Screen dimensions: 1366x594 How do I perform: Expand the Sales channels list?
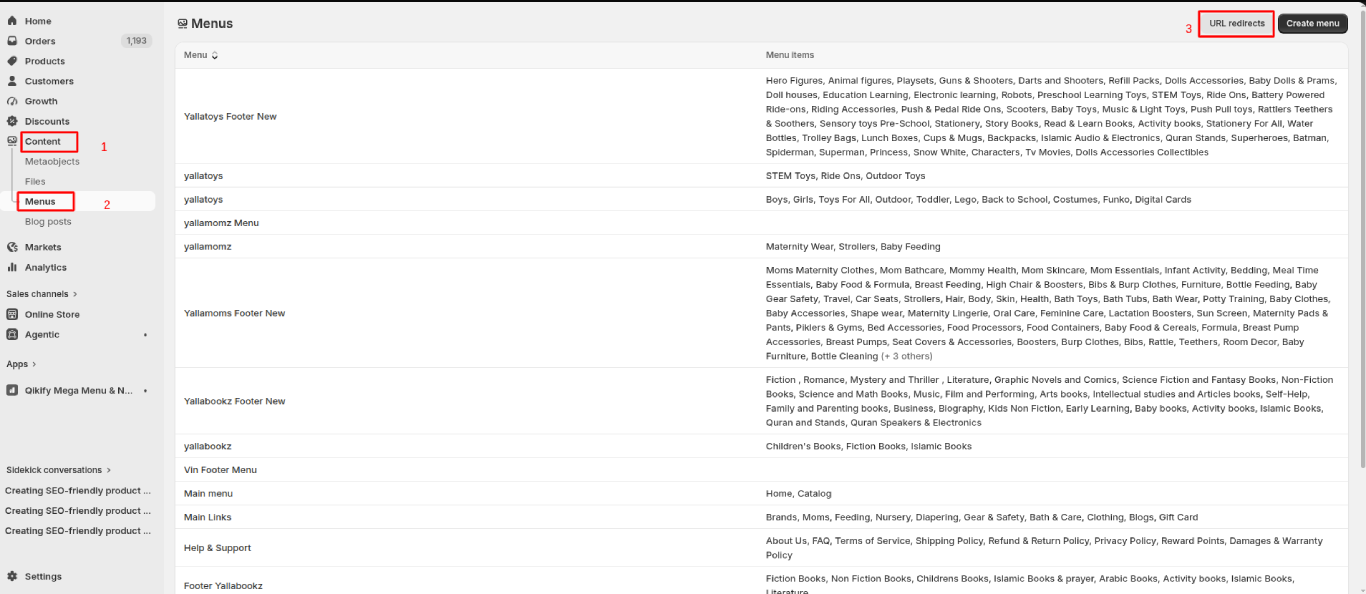click(41, 294)
